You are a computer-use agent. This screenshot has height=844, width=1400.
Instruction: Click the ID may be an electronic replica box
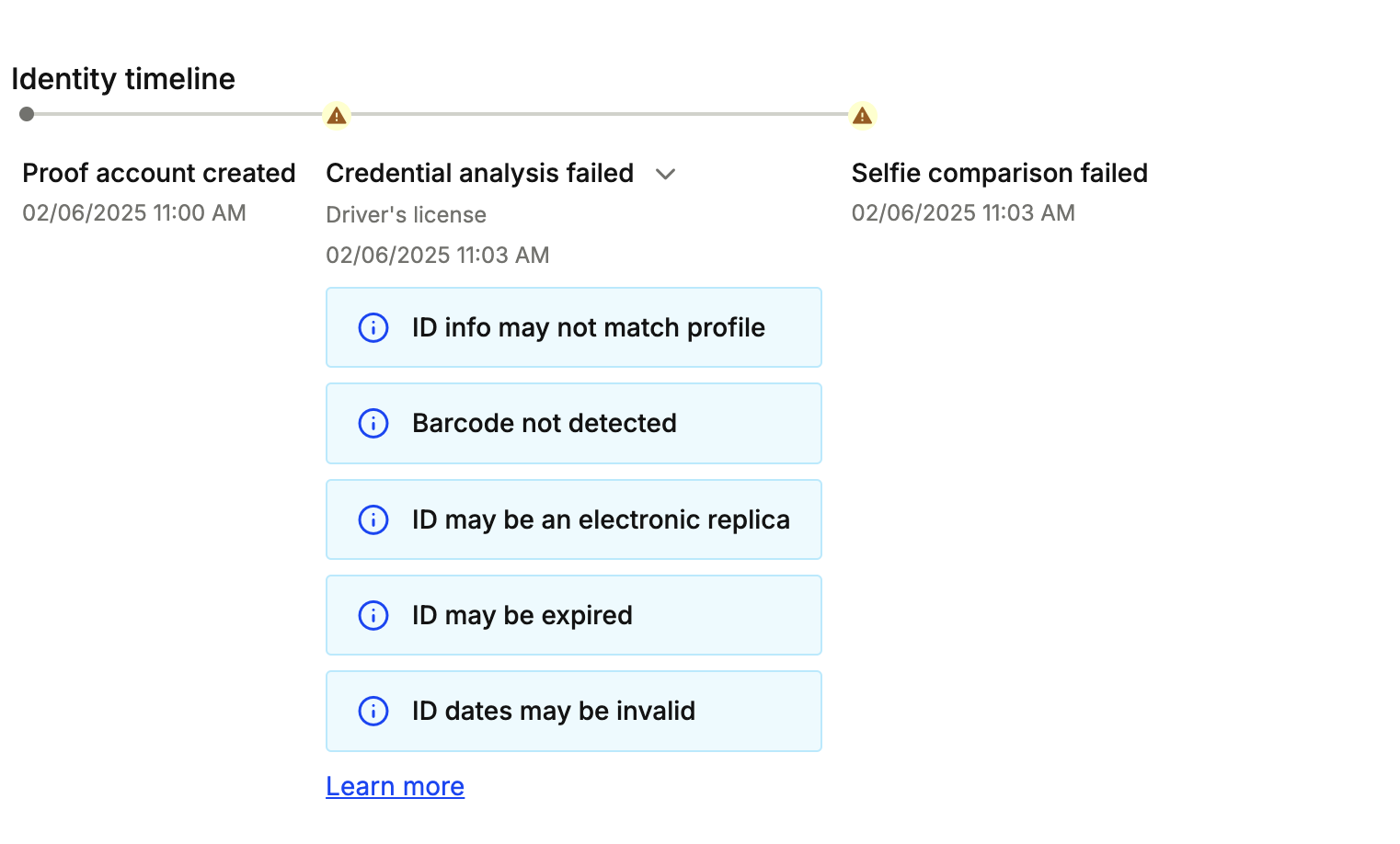574,519
